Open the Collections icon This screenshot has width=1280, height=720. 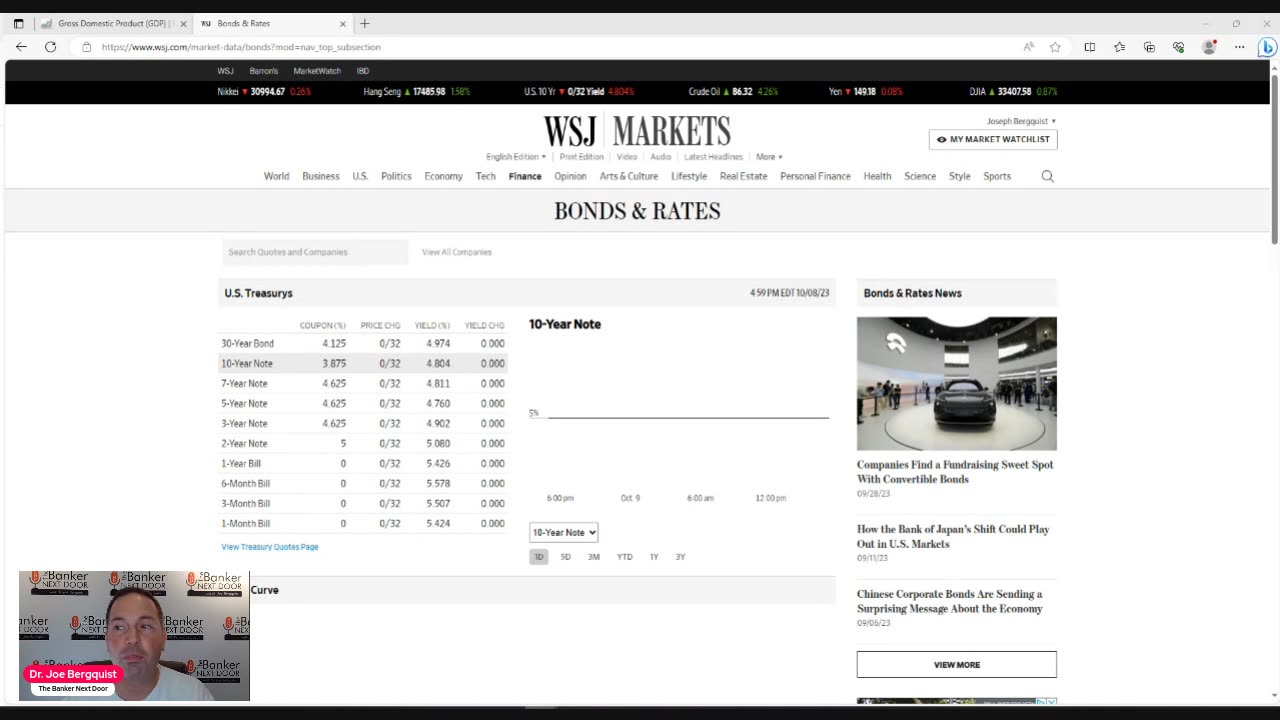point(1149,47)
